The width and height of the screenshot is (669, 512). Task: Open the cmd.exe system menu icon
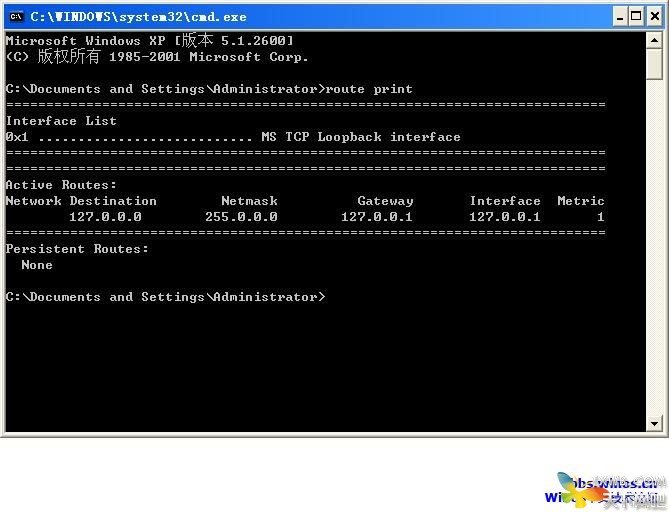pyautogui.click(x=16, y=16)
